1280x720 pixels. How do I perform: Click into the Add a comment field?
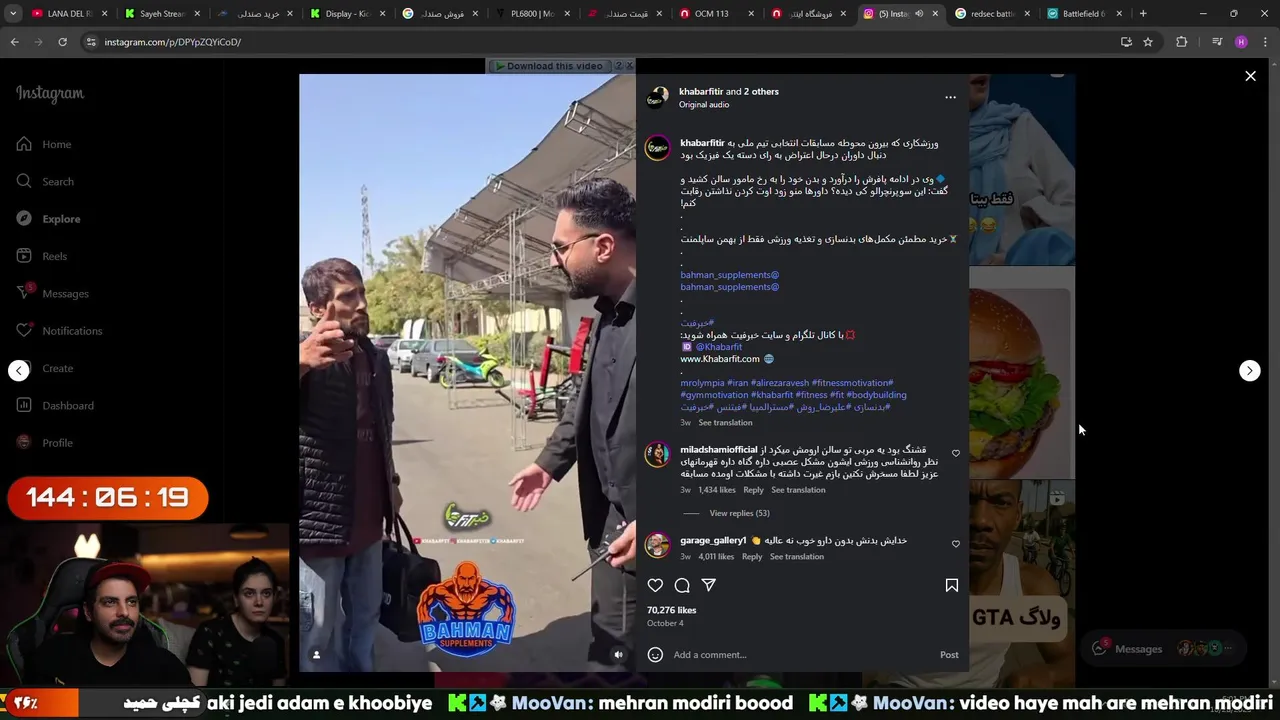pos(800,655)
